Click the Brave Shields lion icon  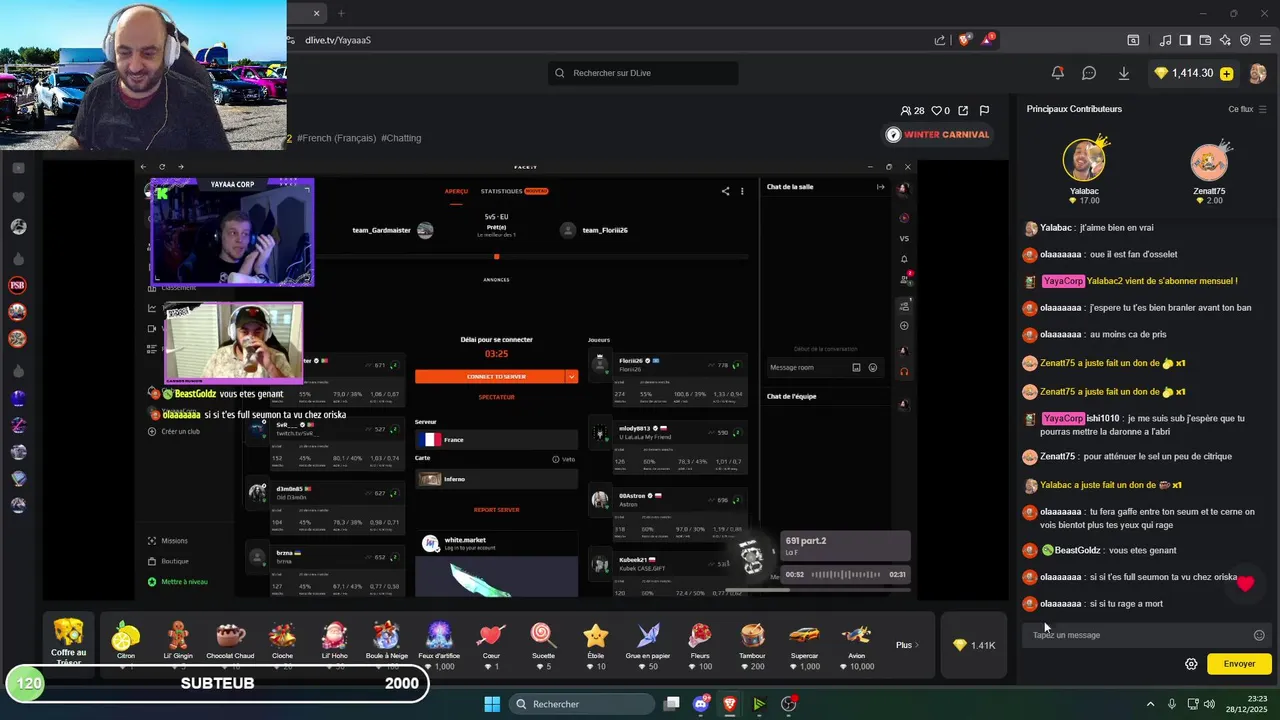pos(964,40)
